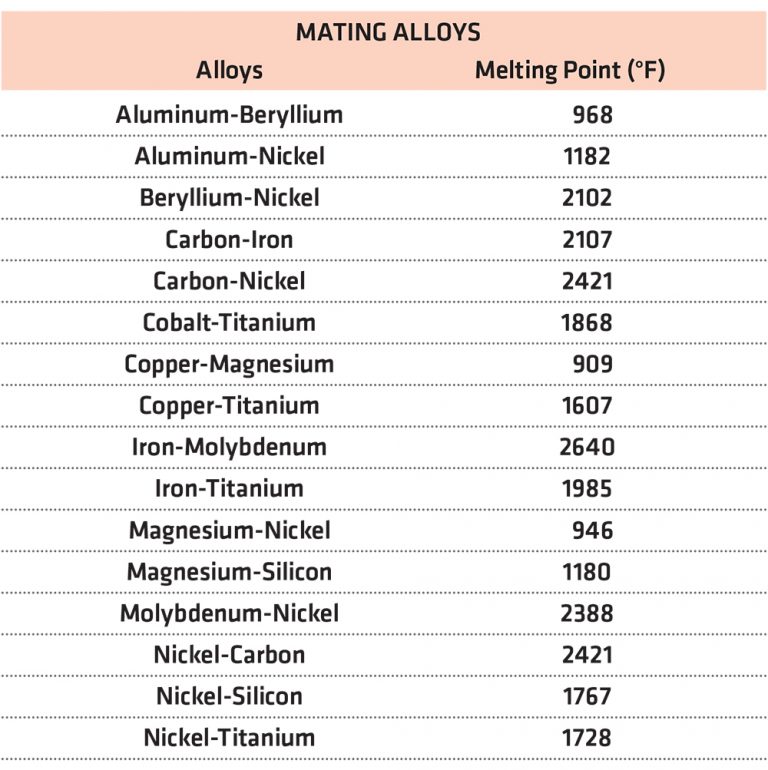Click the melting point value 968
The image size is (768, 770).
pyautogui.click(x=593, y=115)
